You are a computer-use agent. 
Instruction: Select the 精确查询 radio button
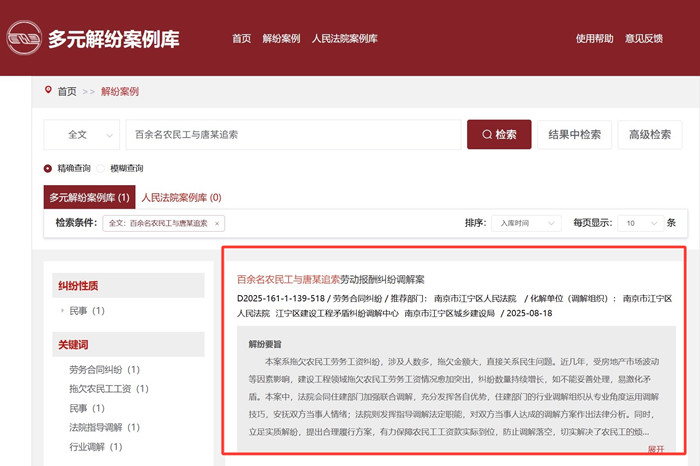[48, 168]
